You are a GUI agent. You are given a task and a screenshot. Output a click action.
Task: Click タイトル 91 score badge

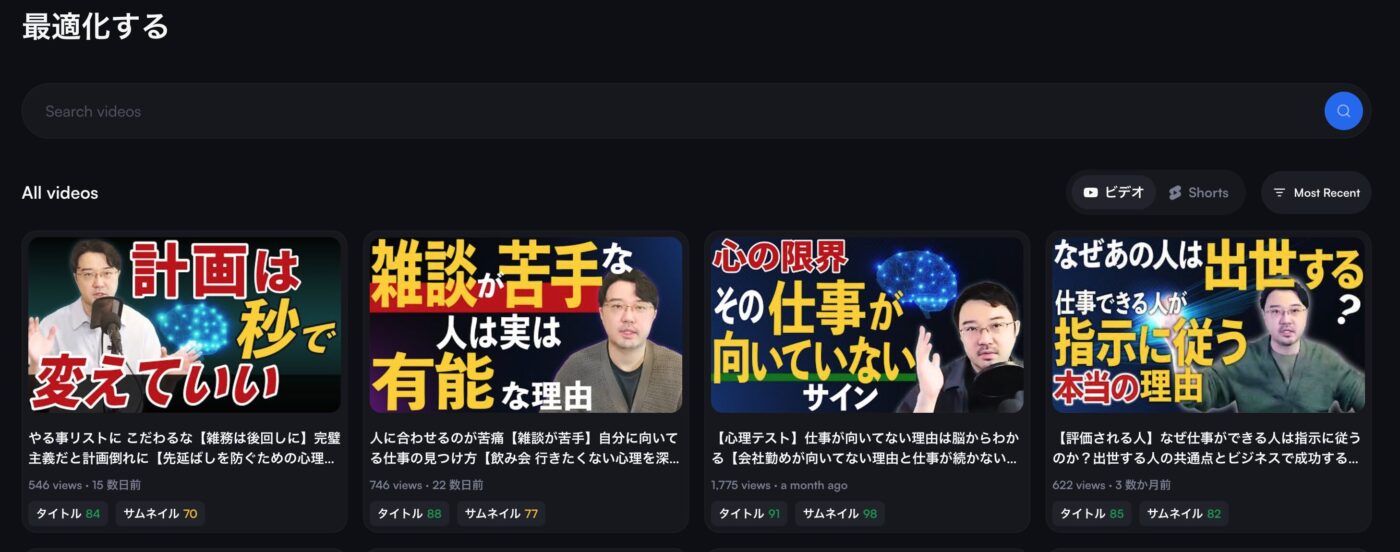tap(750, 514)
